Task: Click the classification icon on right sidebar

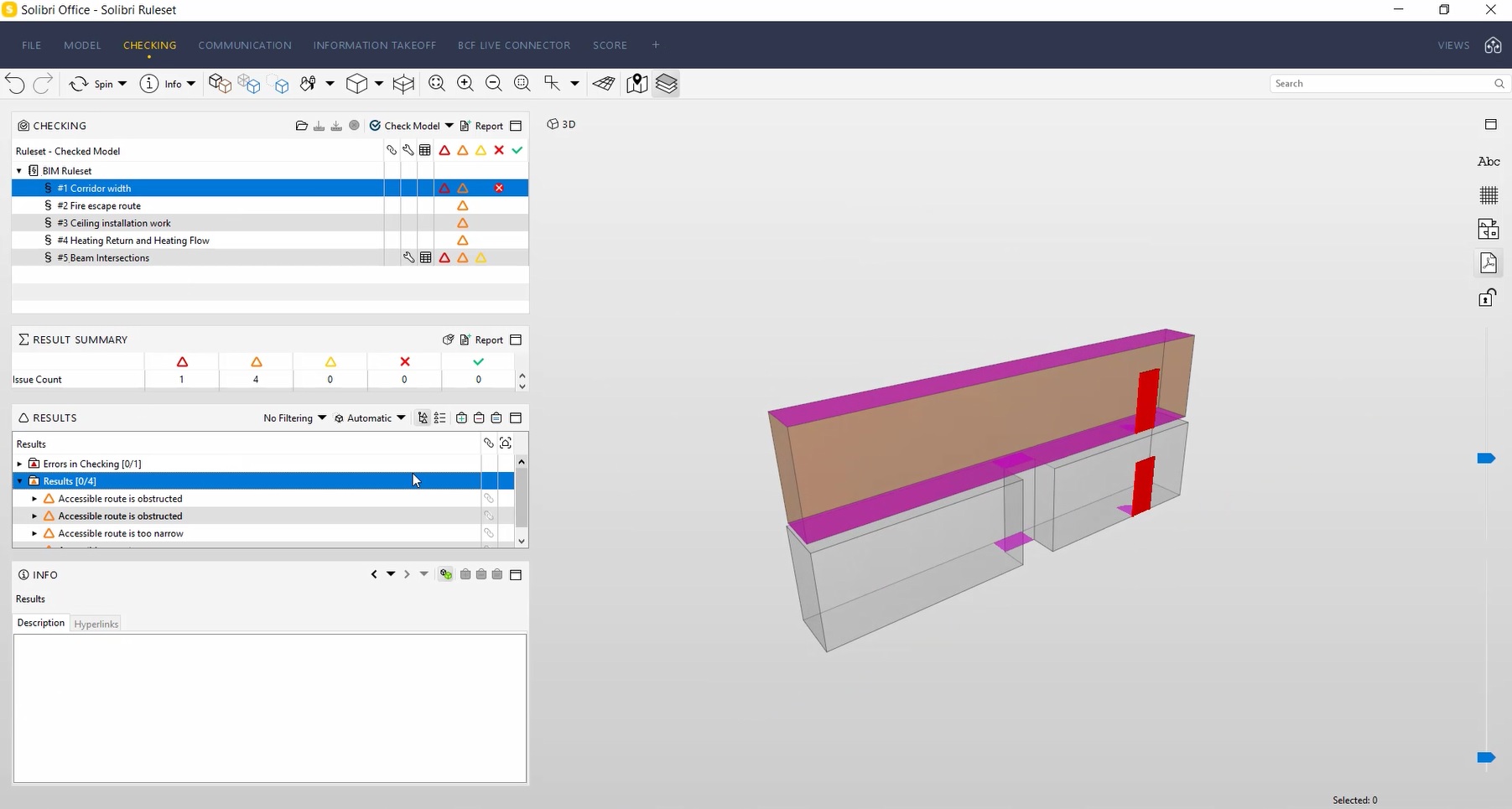Action: click(1489, 229)
